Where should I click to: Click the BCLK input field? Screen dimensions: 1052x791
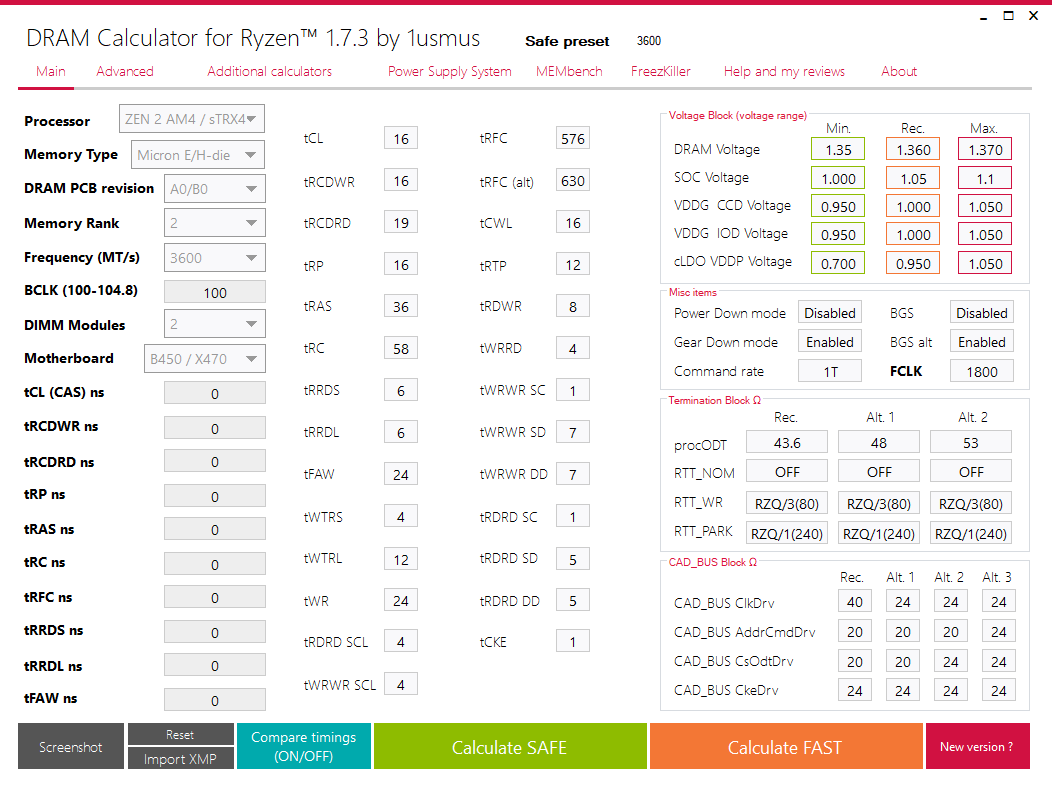tap(215, 293)
